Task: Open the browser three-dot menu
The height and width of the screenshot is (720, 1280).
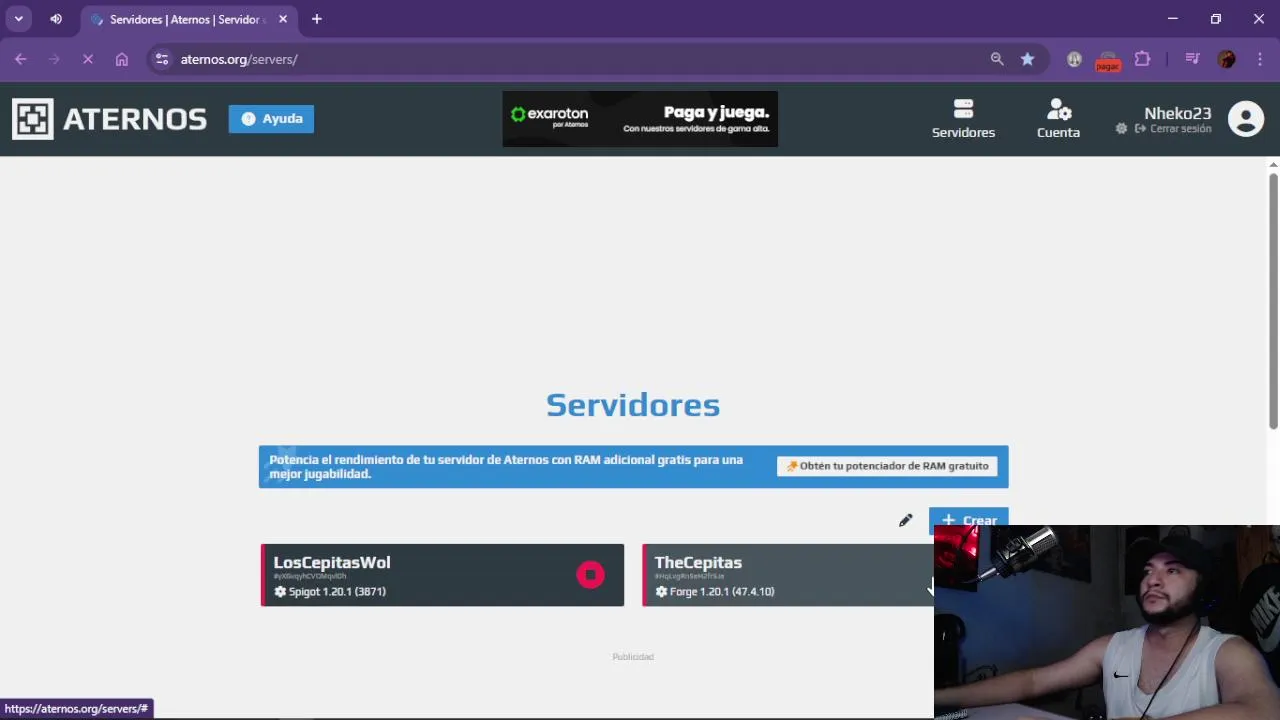Action: [x=1260, y=59]
